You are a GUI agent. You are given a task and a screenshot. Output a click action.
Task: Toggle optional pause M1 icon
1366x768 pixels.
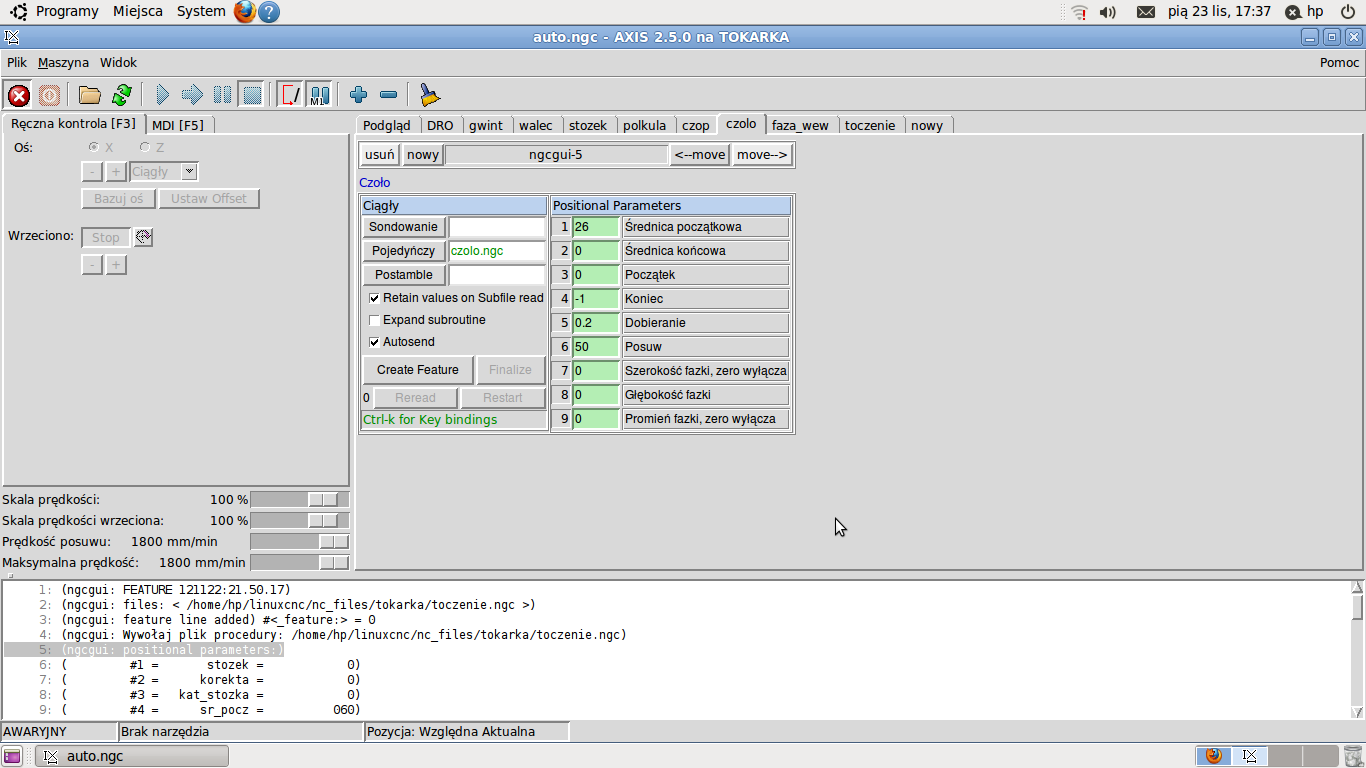[x=319, y=95]
